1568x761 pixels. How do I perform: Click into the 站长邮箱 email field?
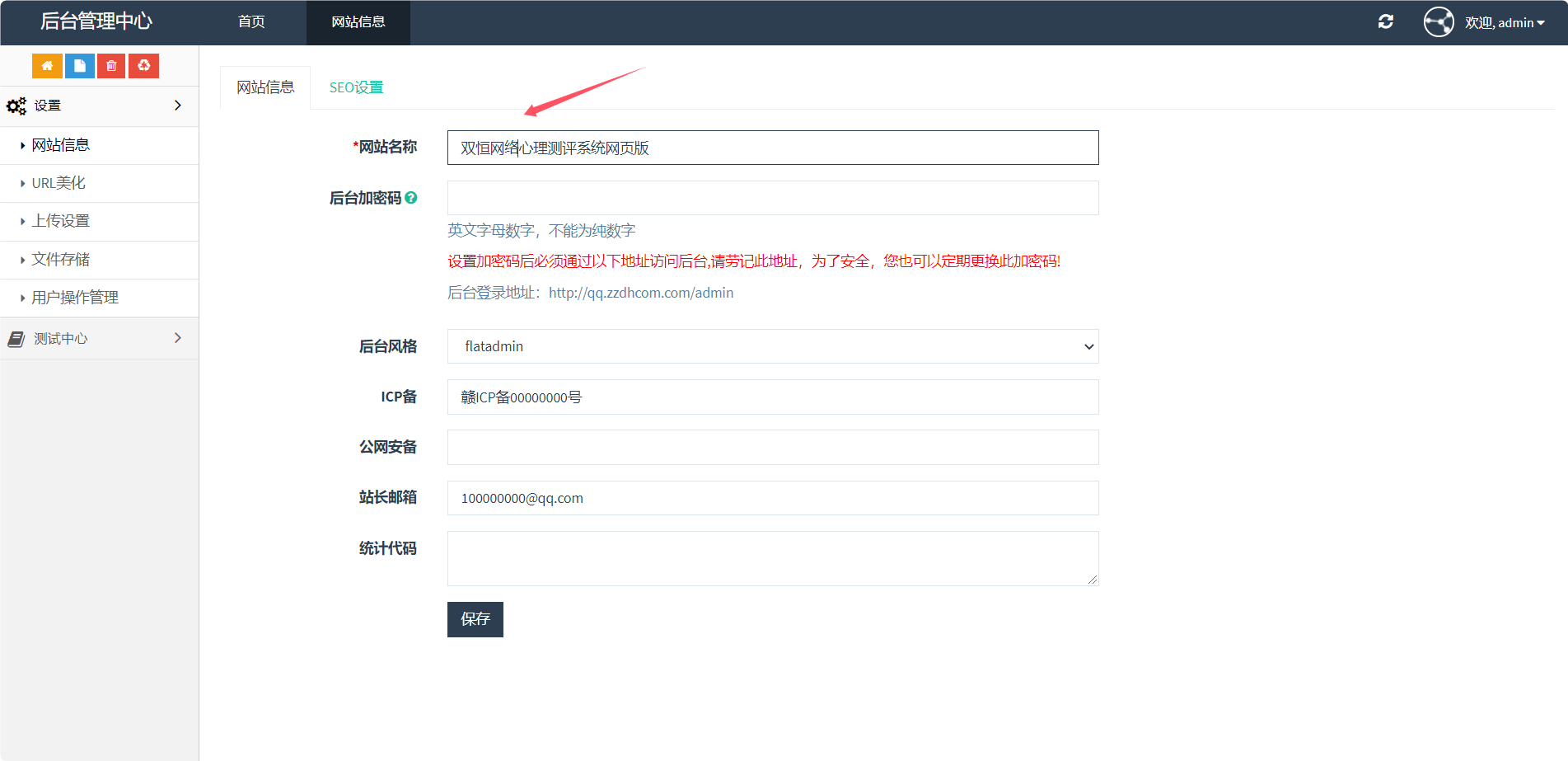(x=772, y=498)
